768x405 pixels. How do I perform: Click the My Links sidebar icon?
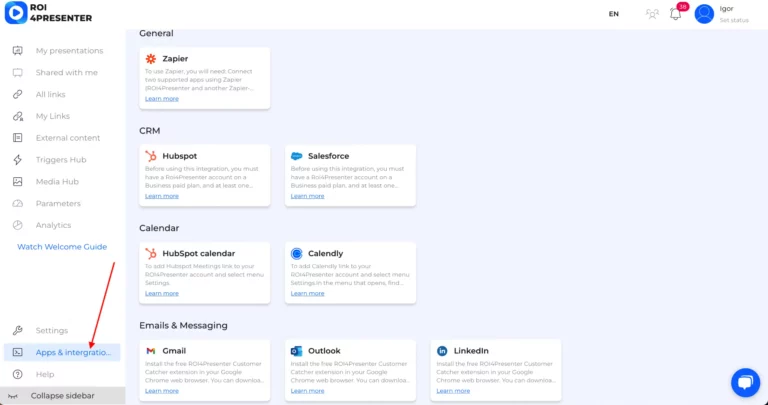pos(18,116)
